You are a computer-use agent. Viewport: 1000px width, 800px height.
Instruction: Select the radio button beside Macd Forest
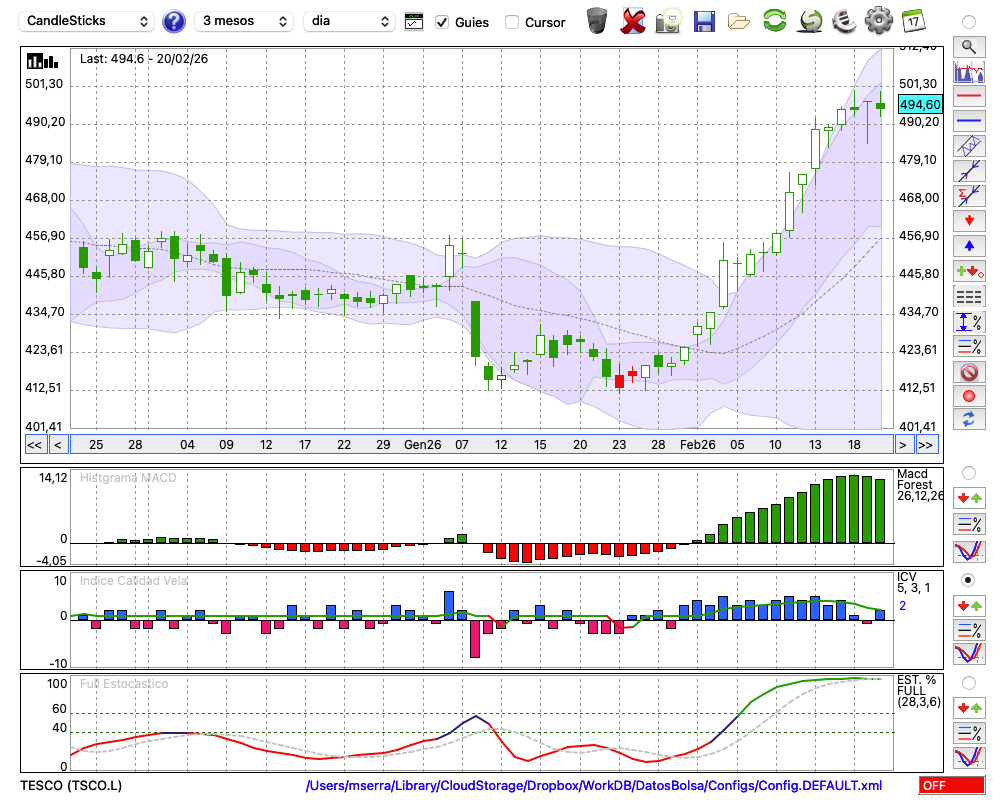968,472
